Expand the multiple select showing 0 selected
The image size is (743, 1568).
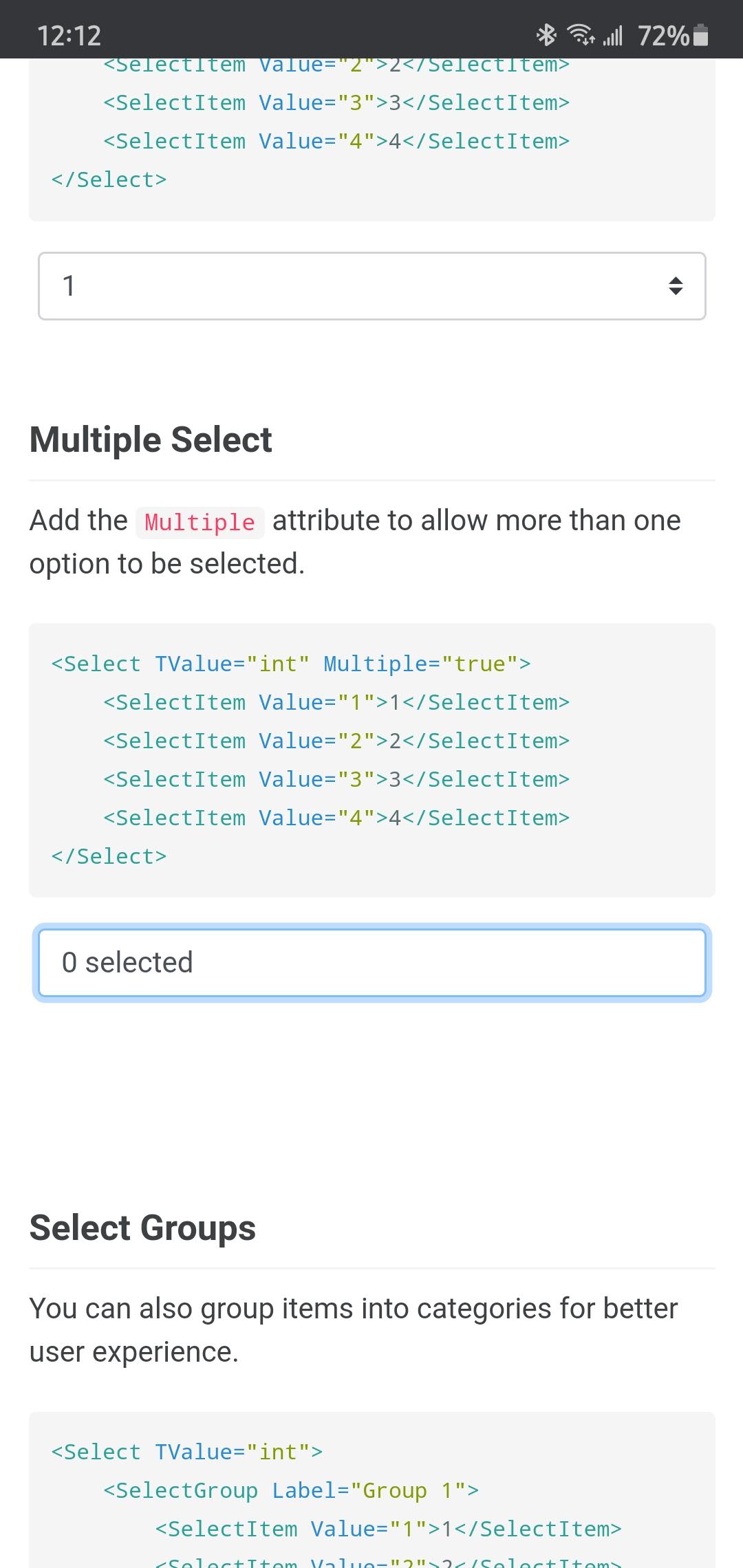371,962
